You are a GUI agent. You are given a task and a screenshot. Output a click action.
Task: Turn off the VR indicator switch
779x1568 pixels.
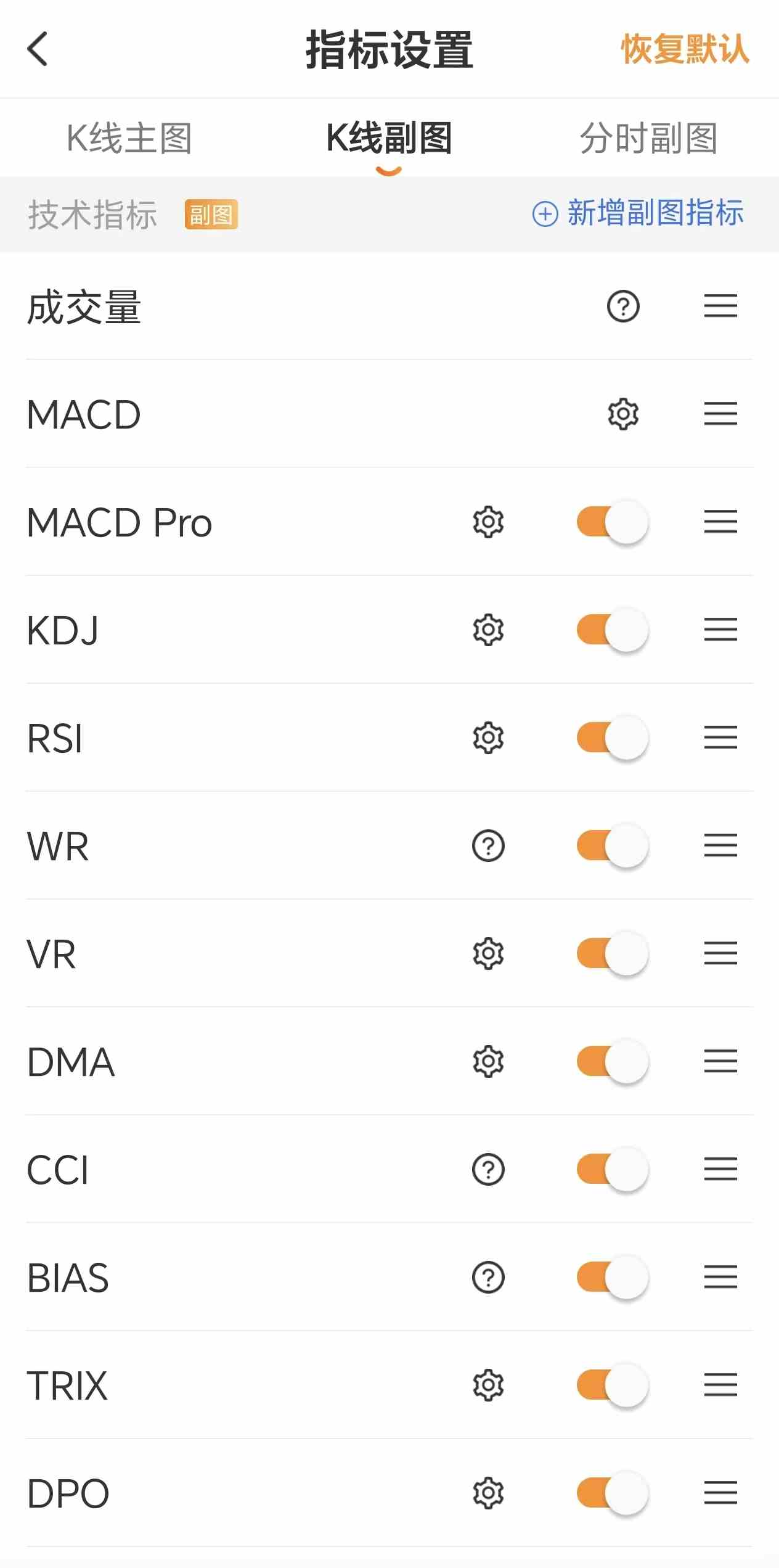click(x=612, y=953)
